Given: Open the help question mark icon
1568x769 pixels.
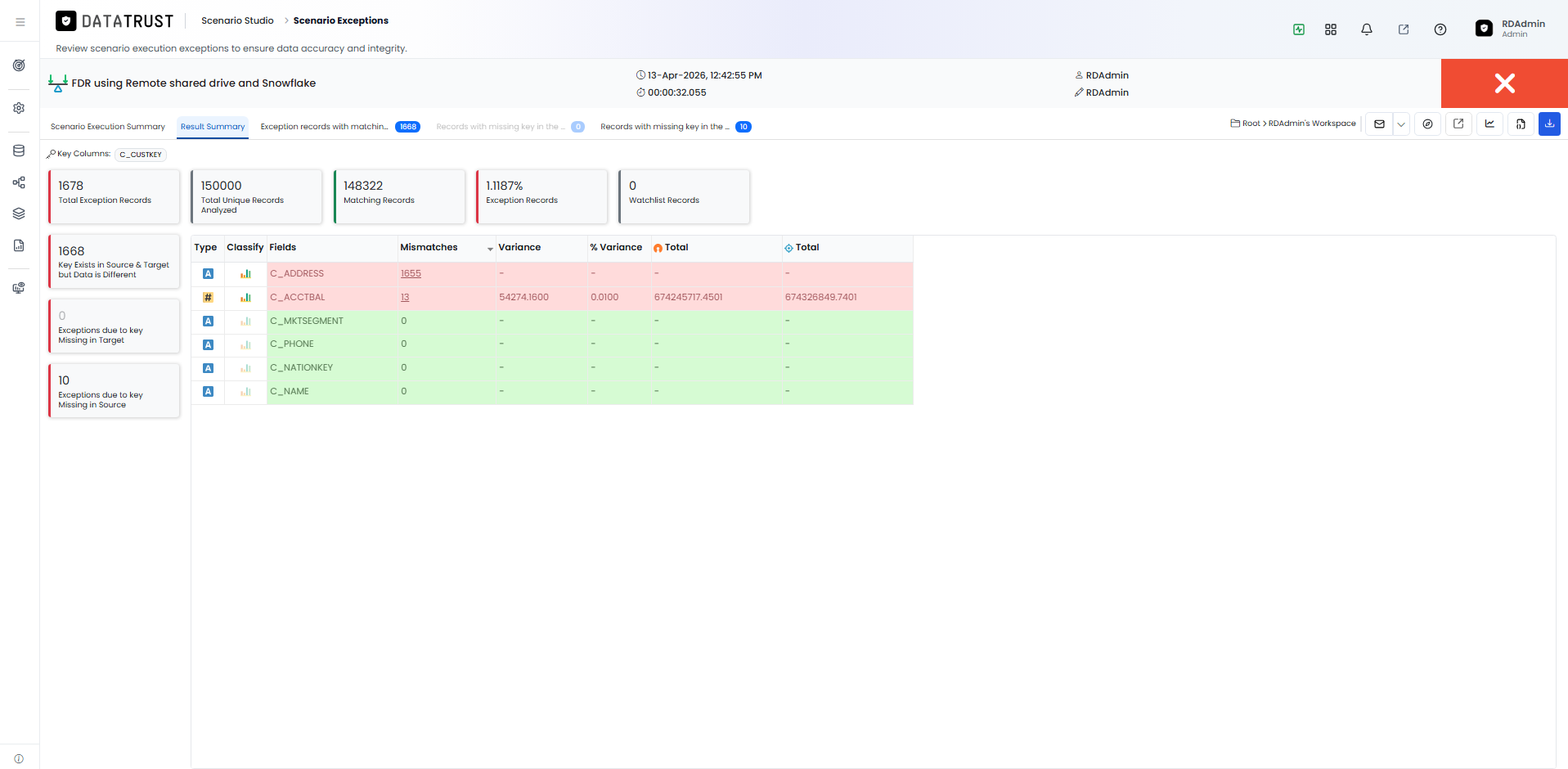Looking at the screenshot, I should [1440, 29].
